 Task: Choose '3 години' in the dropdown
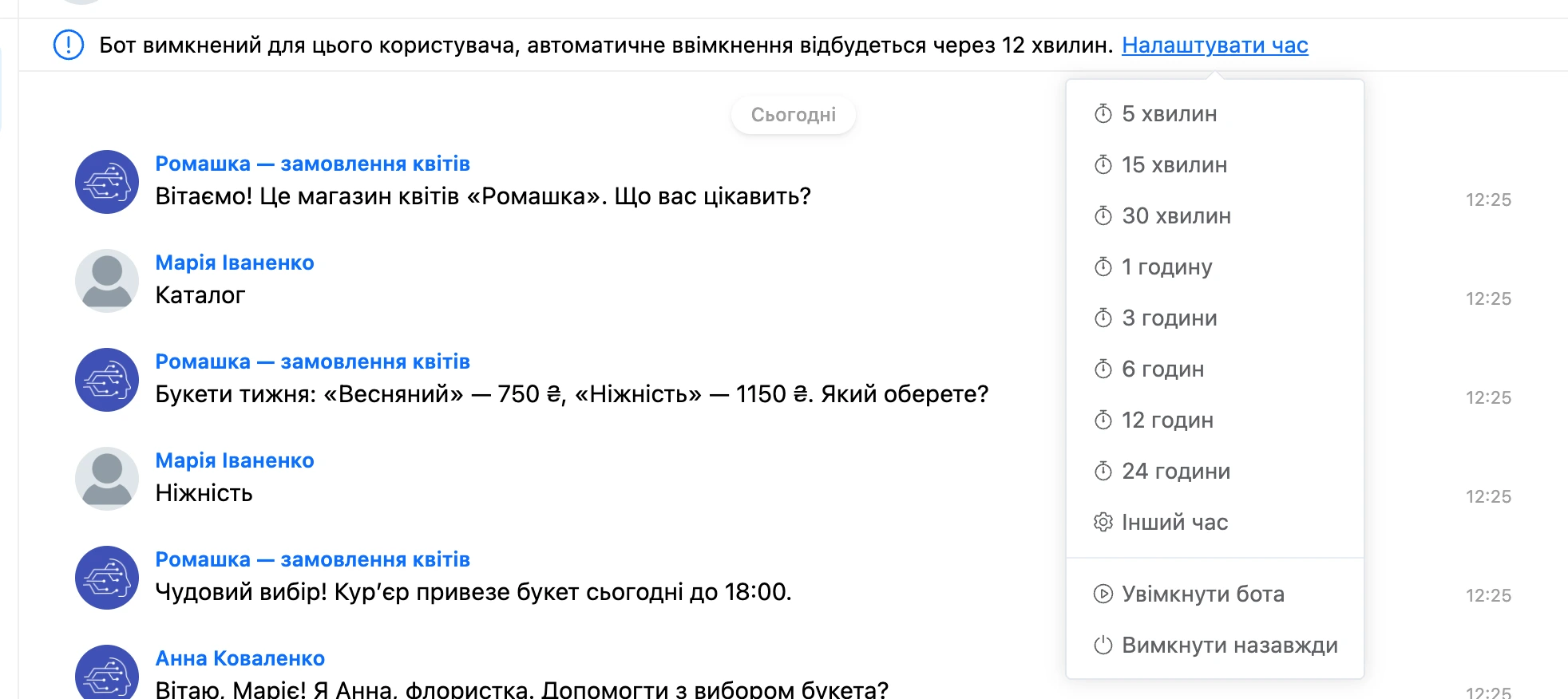click(1214, 318)
